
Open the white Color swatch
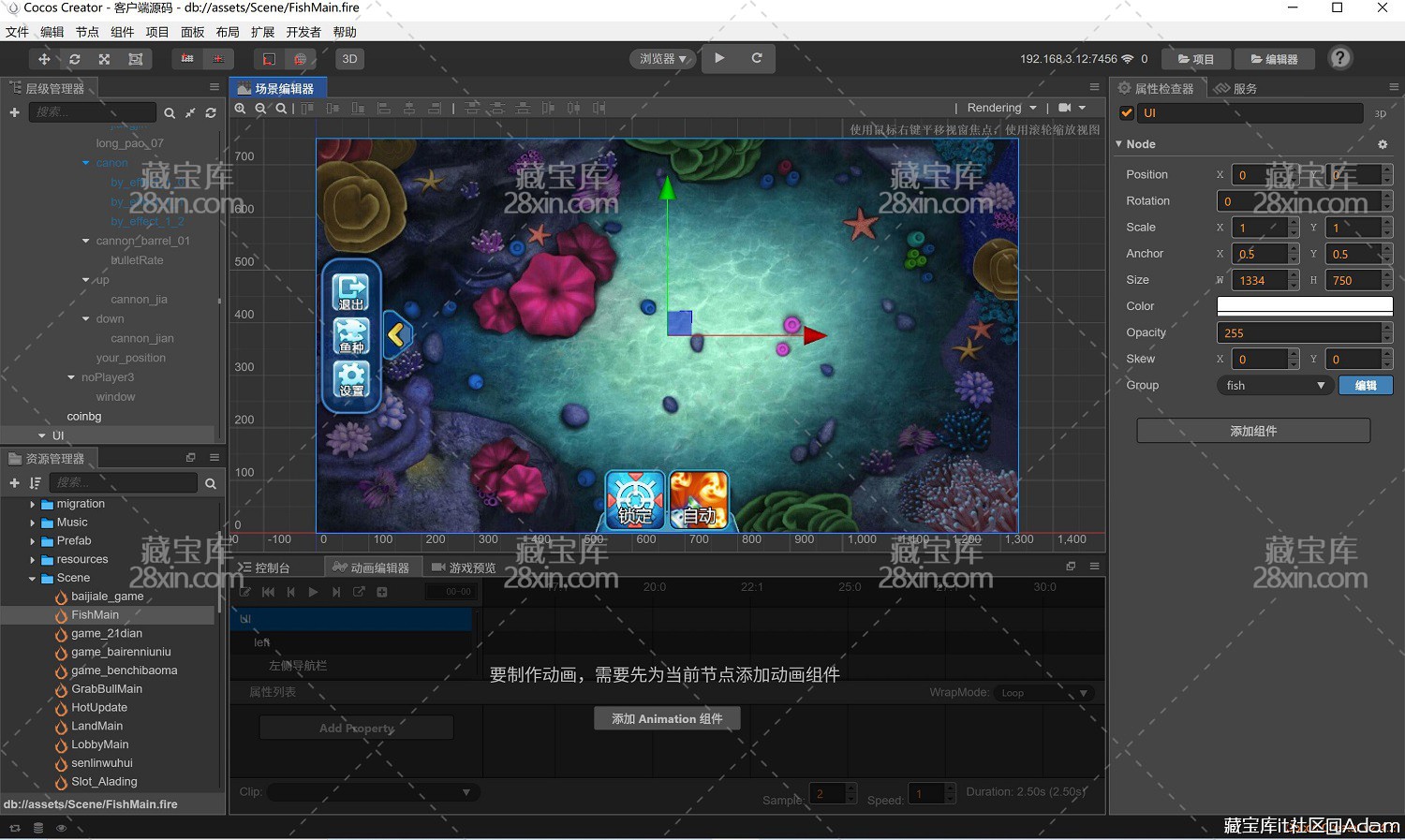click(x=1304, y=306)
